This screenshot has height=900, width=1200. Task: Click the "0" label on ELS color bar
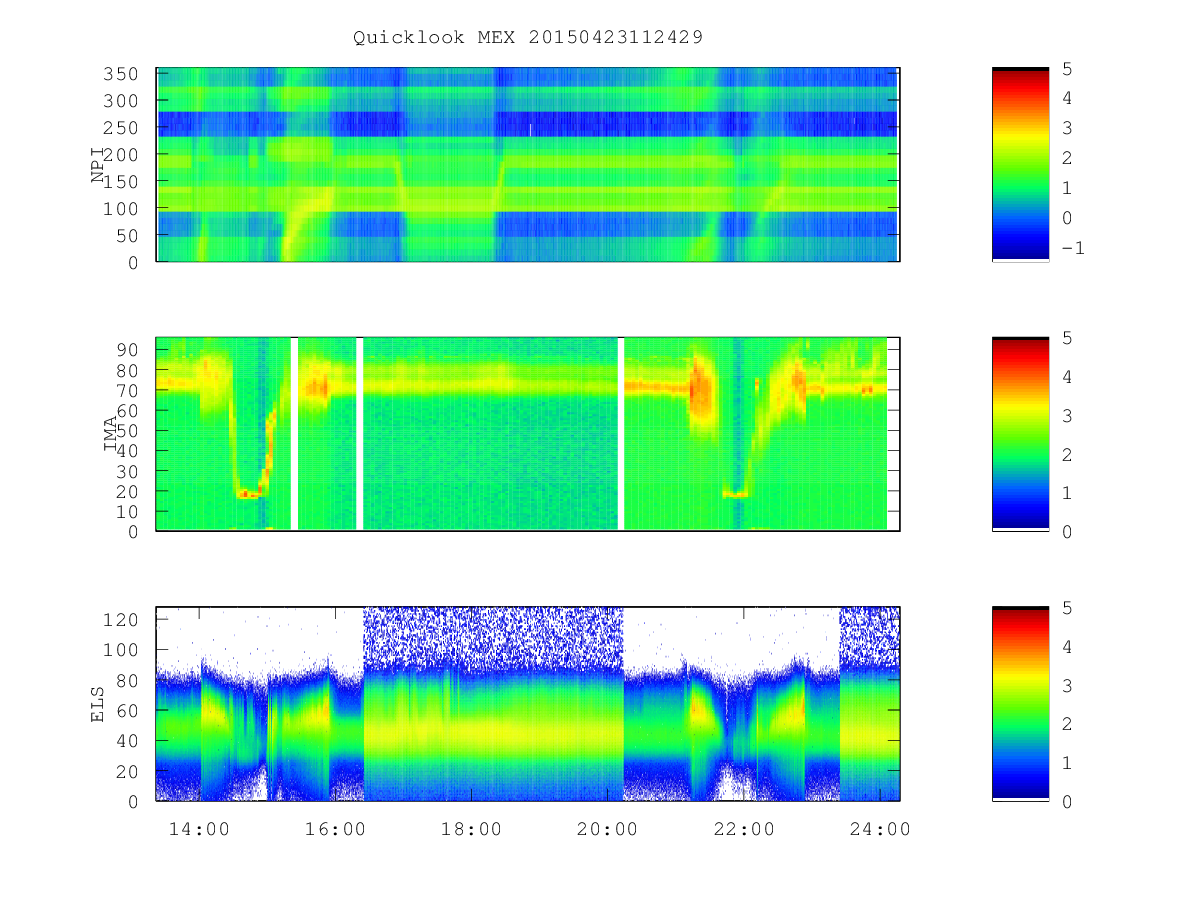pos(1066,801)
